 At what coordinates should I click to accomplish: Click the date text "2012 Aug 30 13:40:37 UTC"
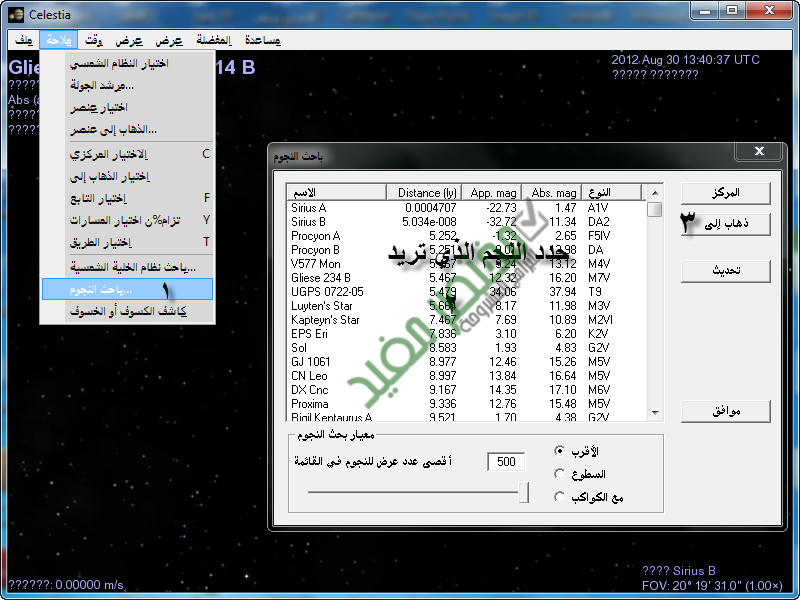click(x=685, y=60)
